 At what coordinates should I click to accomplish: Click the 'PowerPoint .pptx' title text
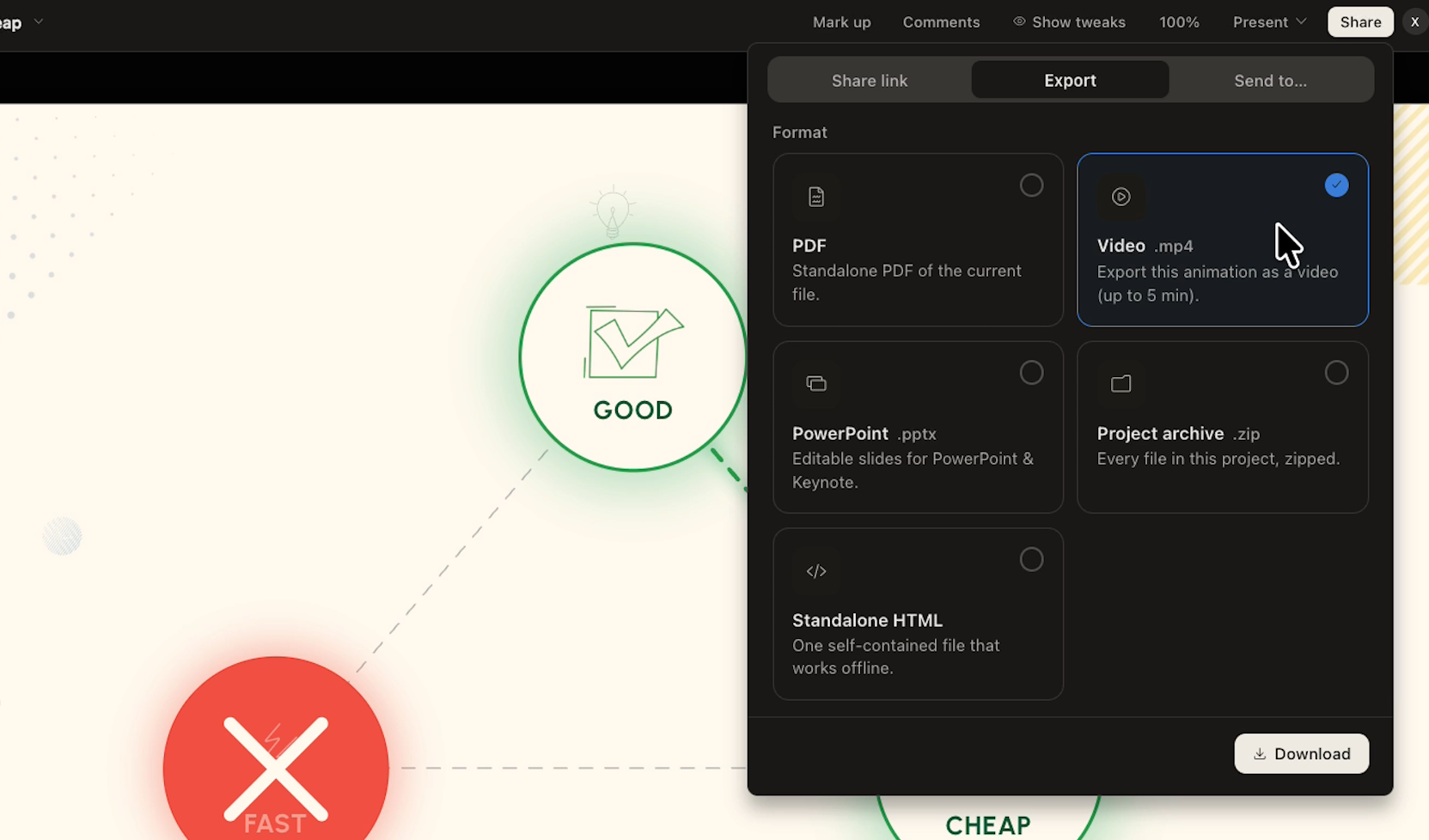pyautogui.click(x=864, y=434)
